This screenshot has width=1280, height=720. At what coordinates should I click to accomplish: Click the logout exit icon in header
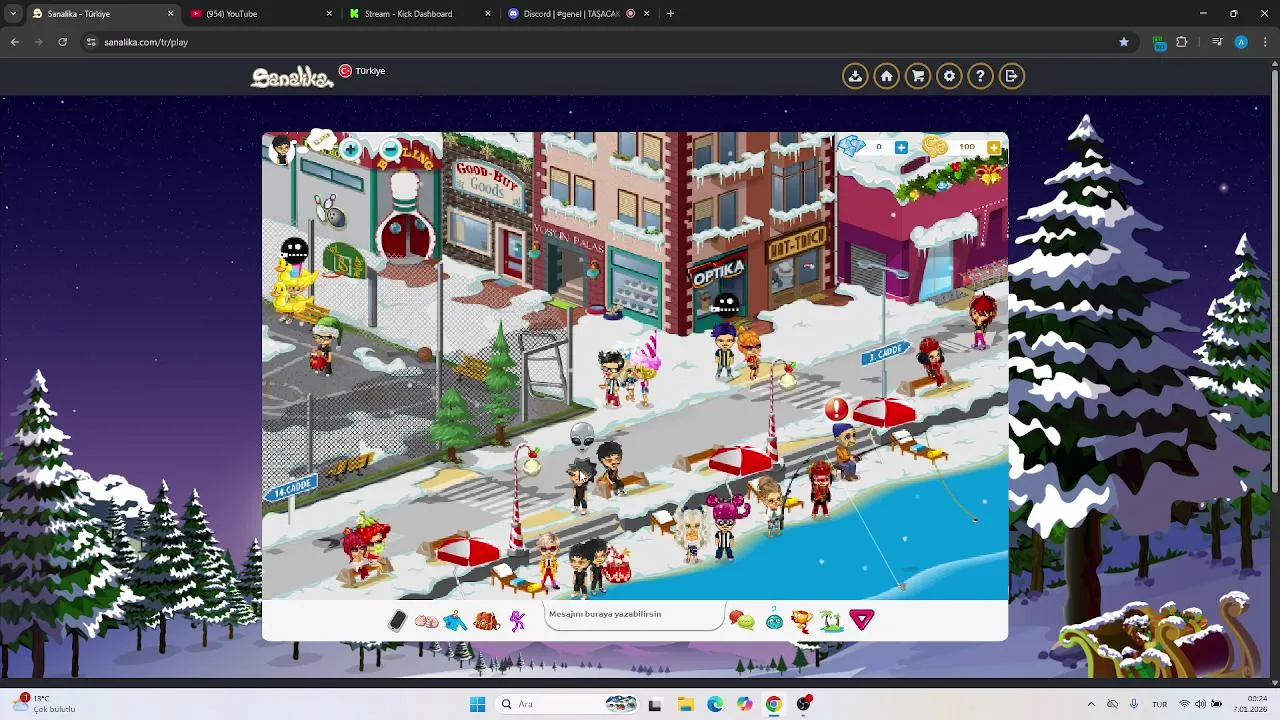point(1011,76)
